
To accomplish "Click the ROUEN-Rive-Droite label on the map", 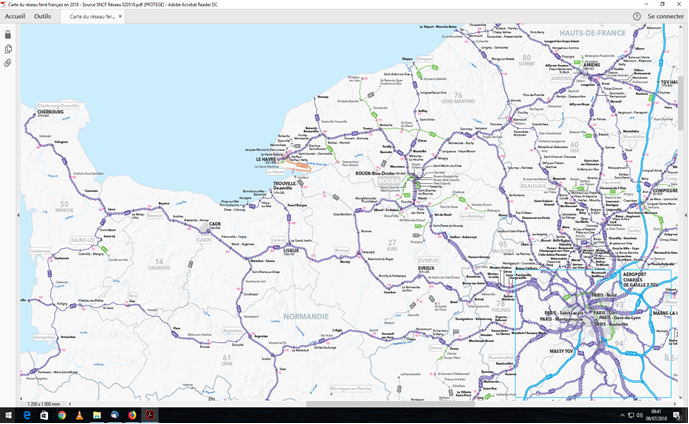I will coord(374,174).
